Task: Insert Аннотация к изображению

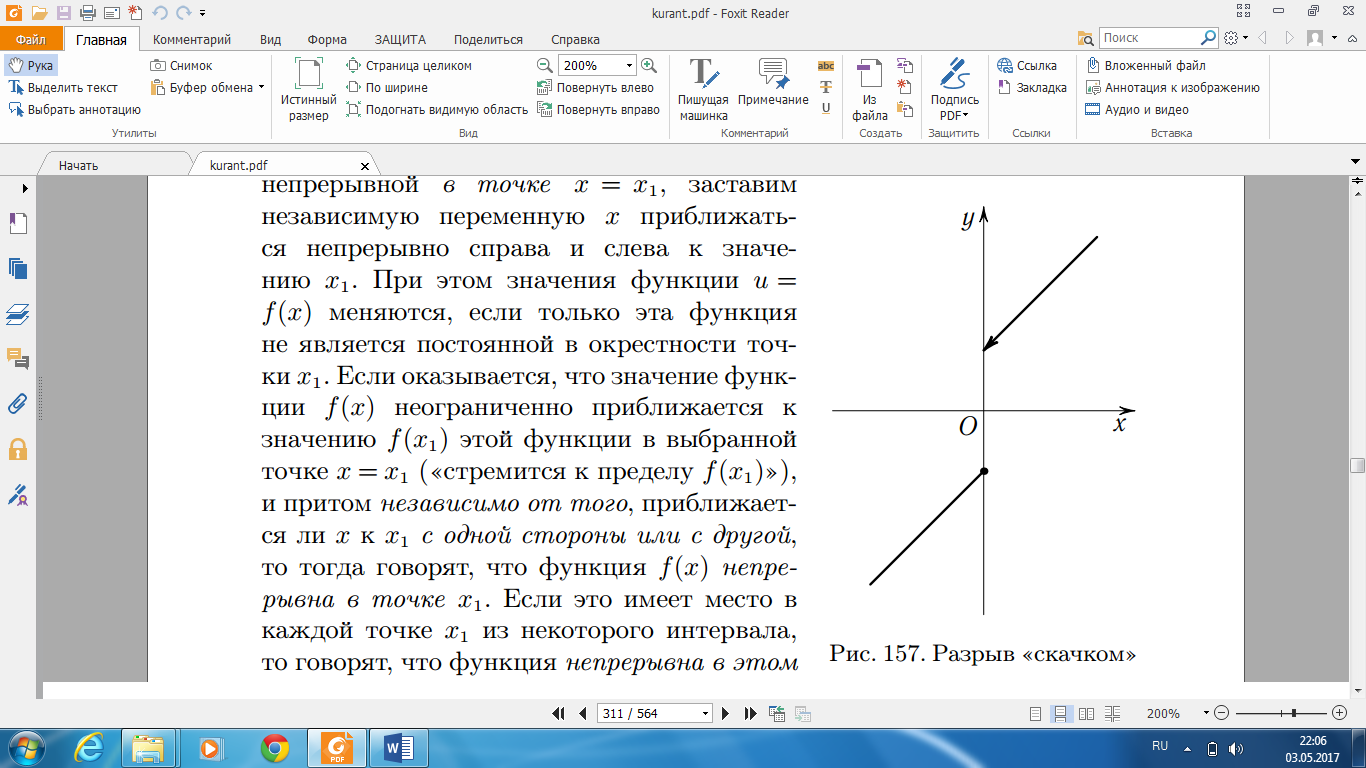Action: 1172,88
